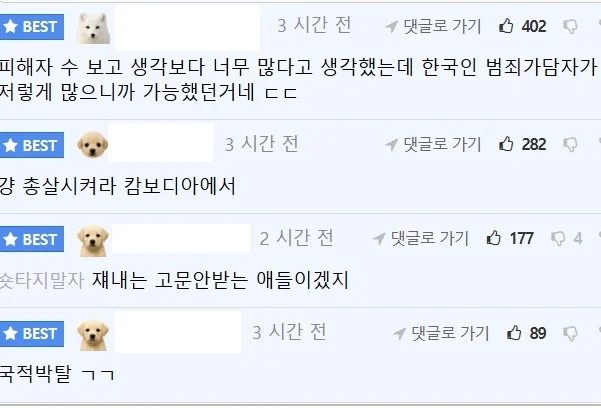Screen dimensions: 601x408
Task: Click the 2 시간 전 timestamp
Action: pos(297,238)
